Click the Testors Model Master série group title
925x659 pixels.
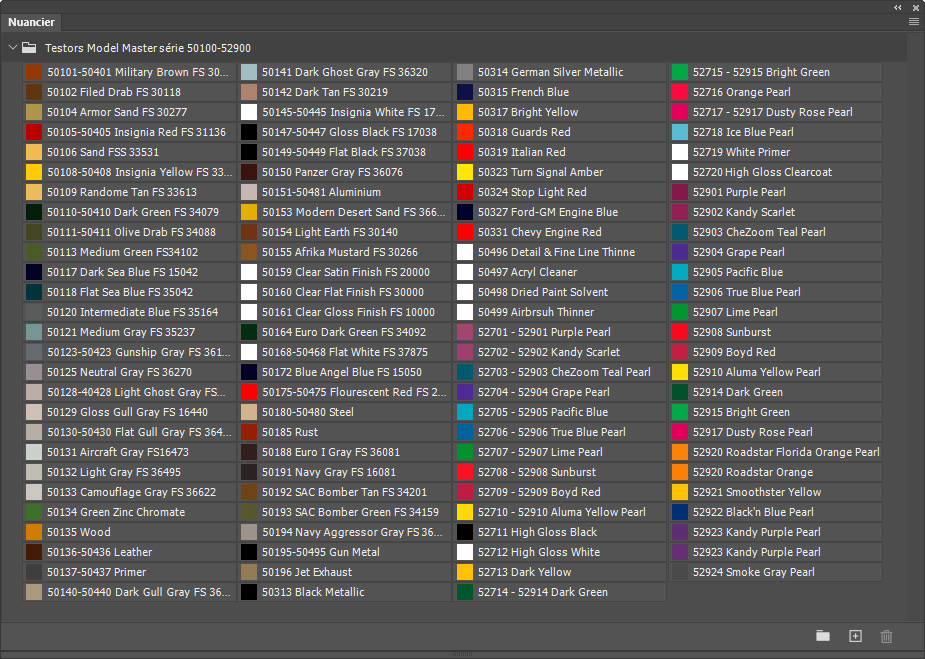148,48
